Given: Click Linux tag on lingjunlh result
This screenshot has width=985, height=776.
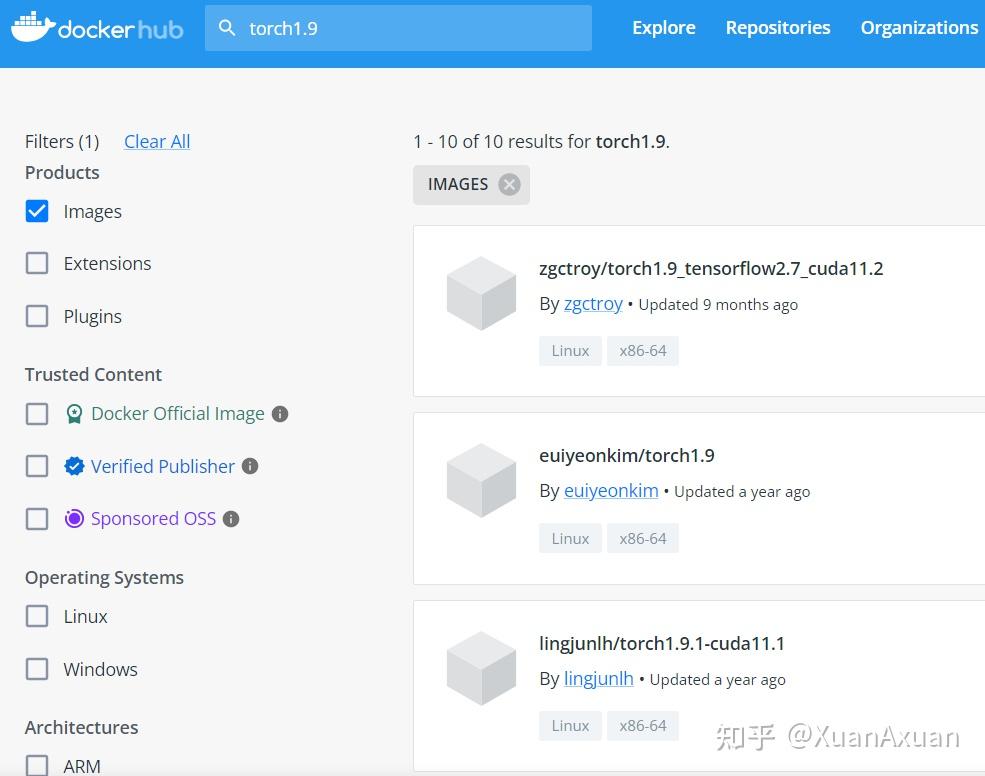Looking at the screenshot, I should click(x=570, y=726).
